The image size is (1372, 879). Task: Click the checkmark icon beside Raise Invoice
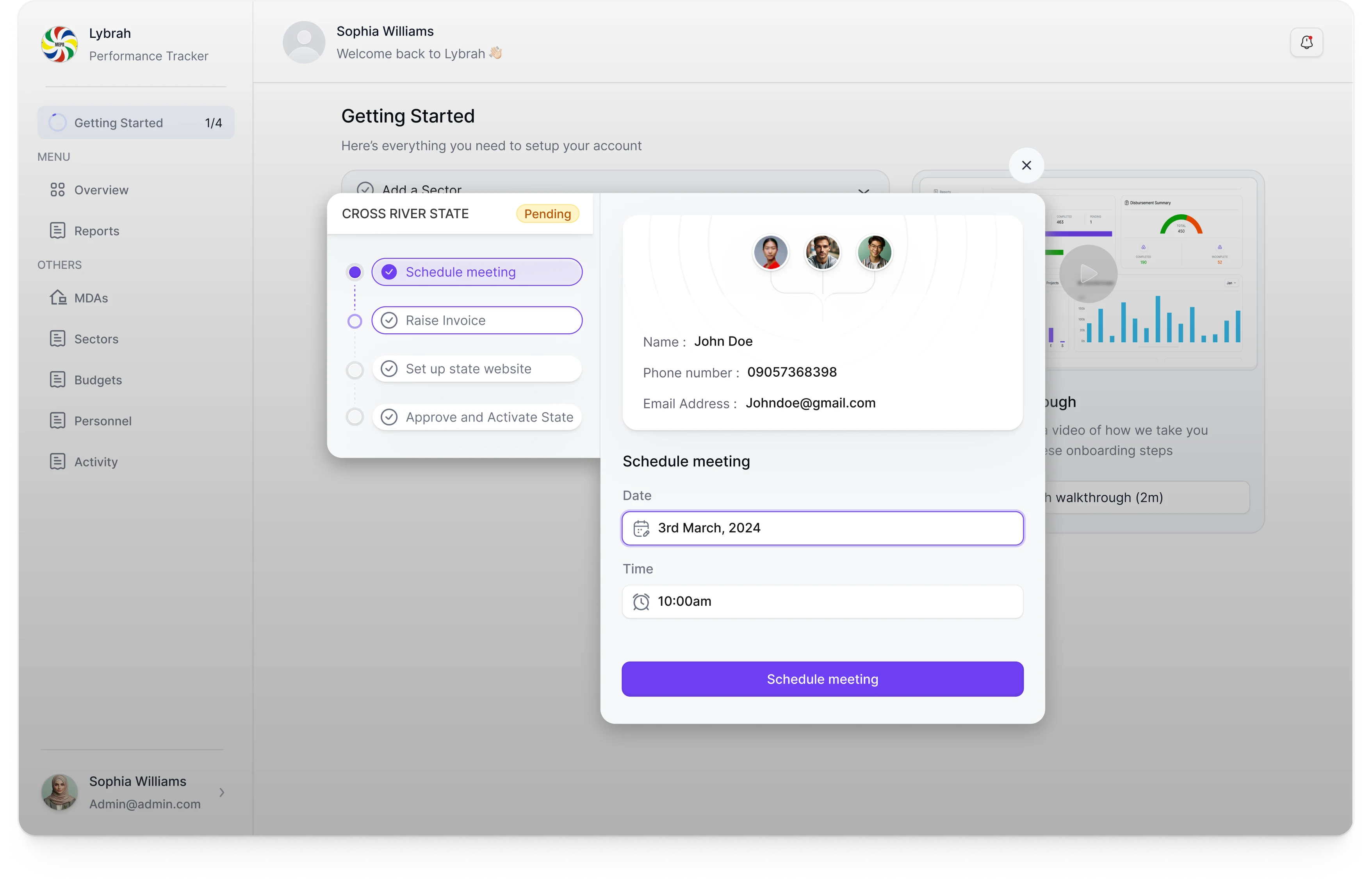pyautogui.click(x=389, y=321)
